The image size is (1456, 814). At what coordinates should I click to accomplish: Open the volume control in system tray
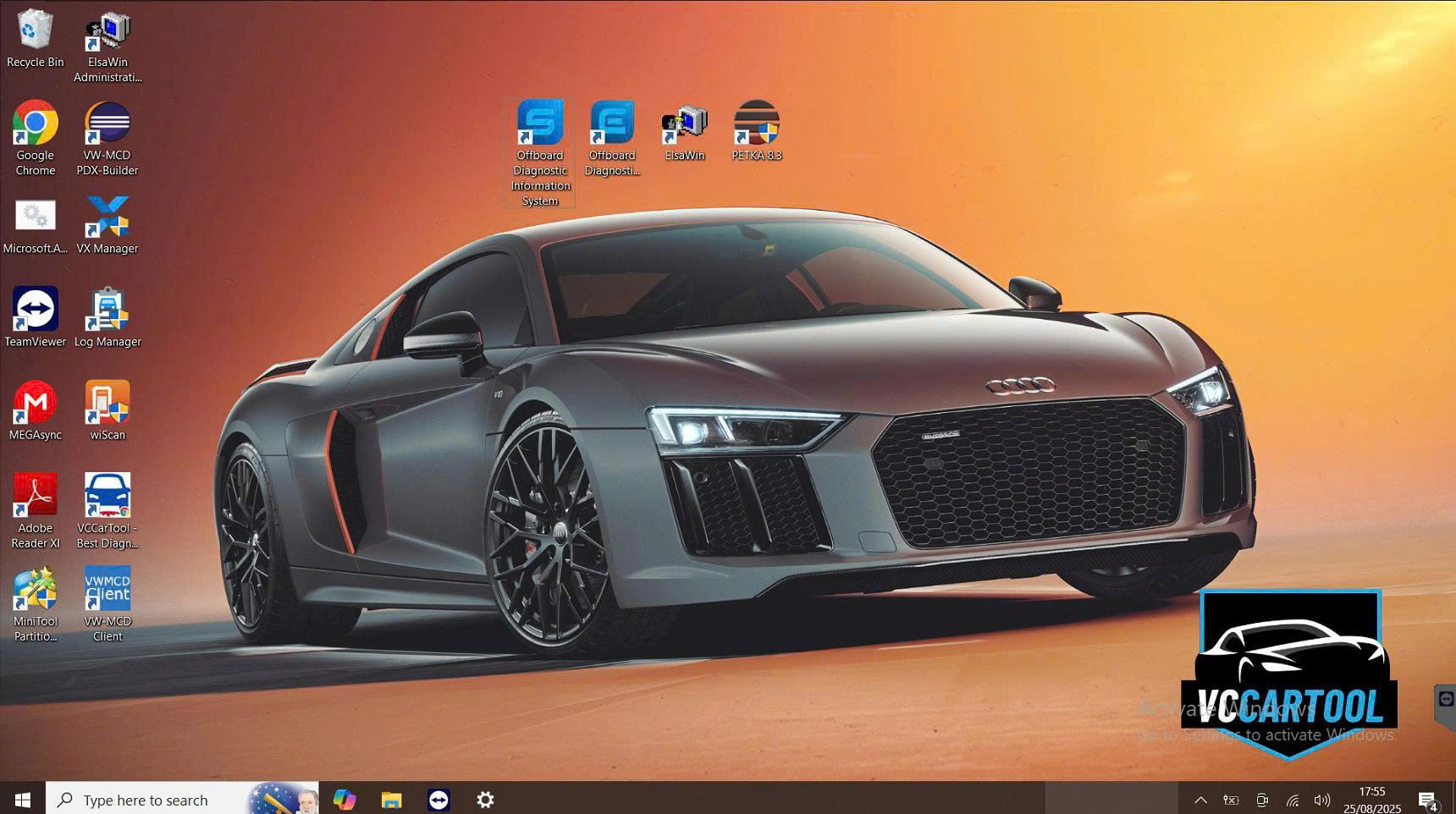(x=1321, y=800)
